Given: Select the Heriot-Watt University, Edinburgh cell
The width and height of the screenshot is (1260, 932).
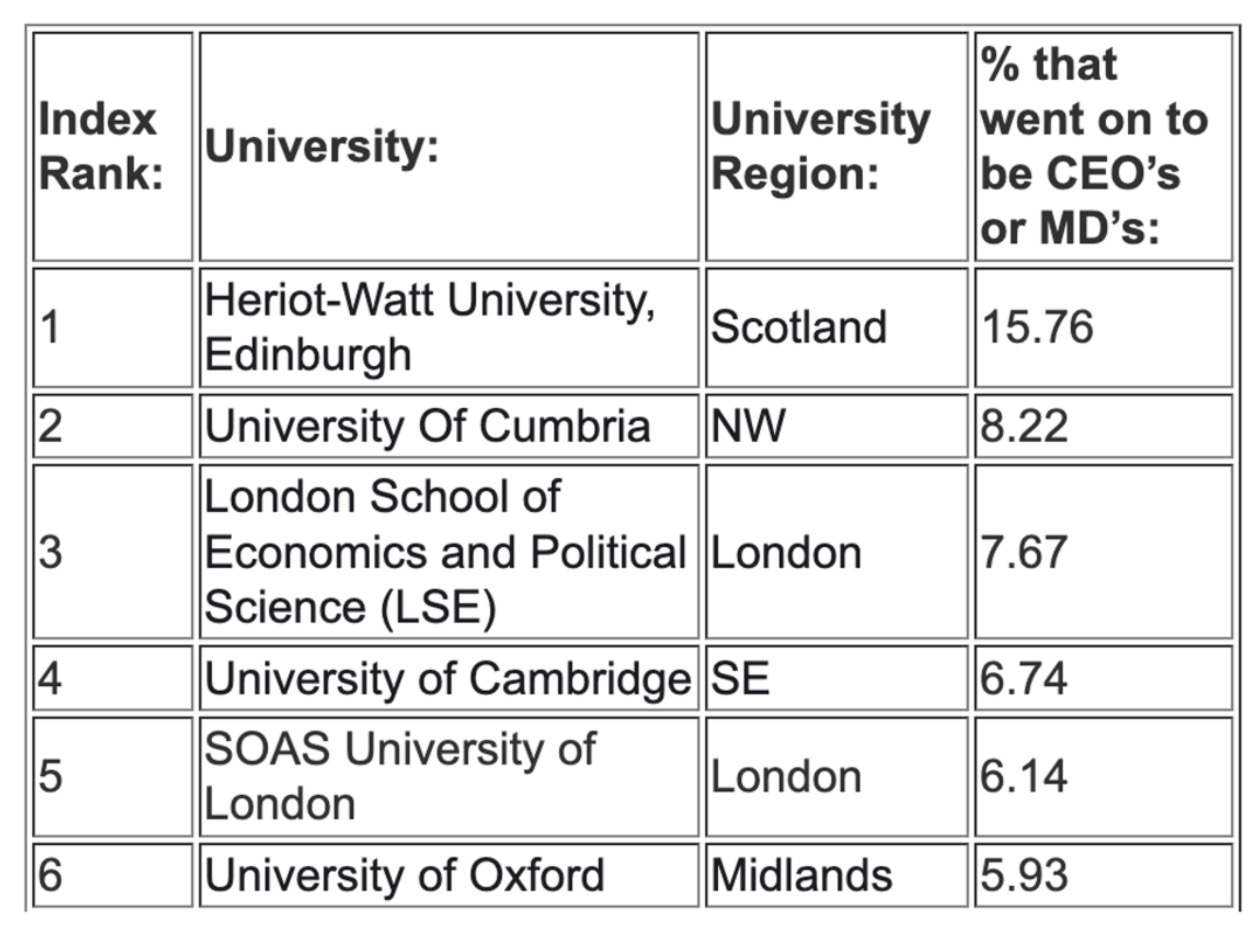Looking at the screenshot, I should point(449,327).
